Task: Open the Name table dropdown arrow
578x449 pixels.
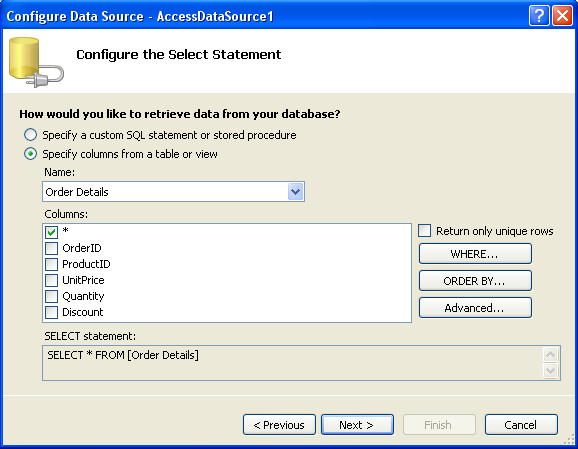Action: 295,192
